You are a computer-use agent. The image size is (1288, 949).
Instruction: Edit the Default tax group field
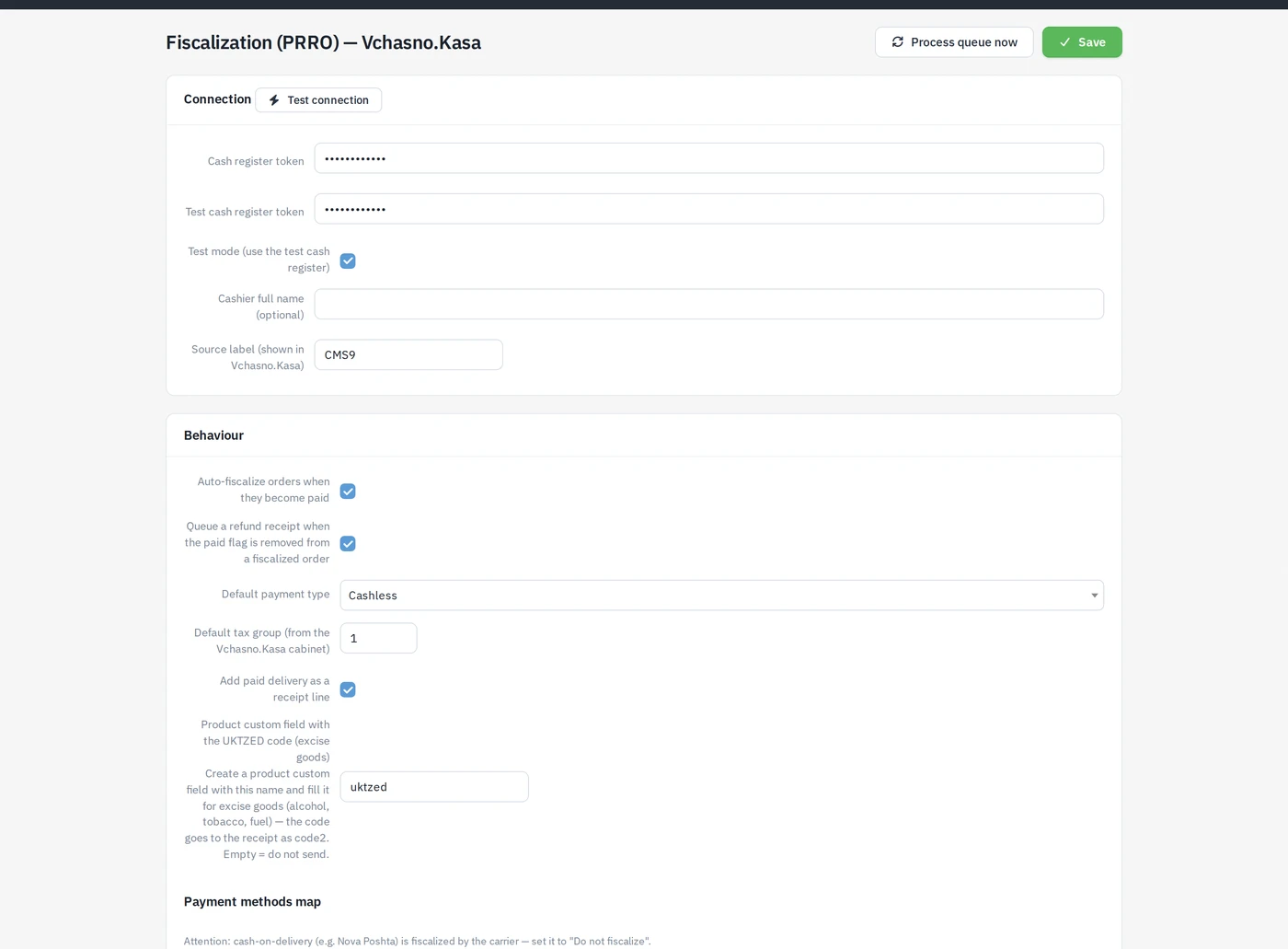point(378,639)
